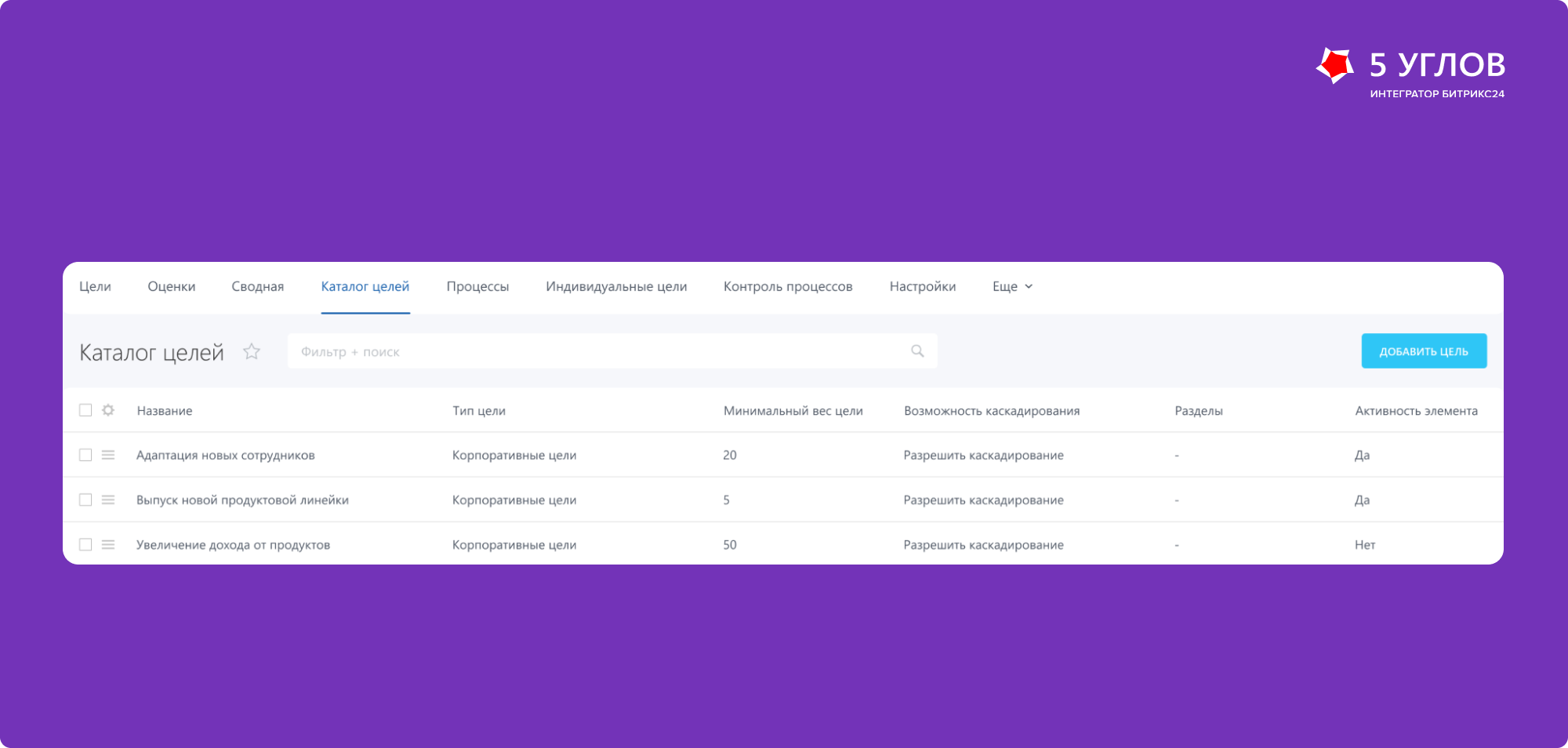This screenshot has height=748, width=1568.
Task: Click Корпоративные цели in Увеличение дохода row
Action: (514, 545)
